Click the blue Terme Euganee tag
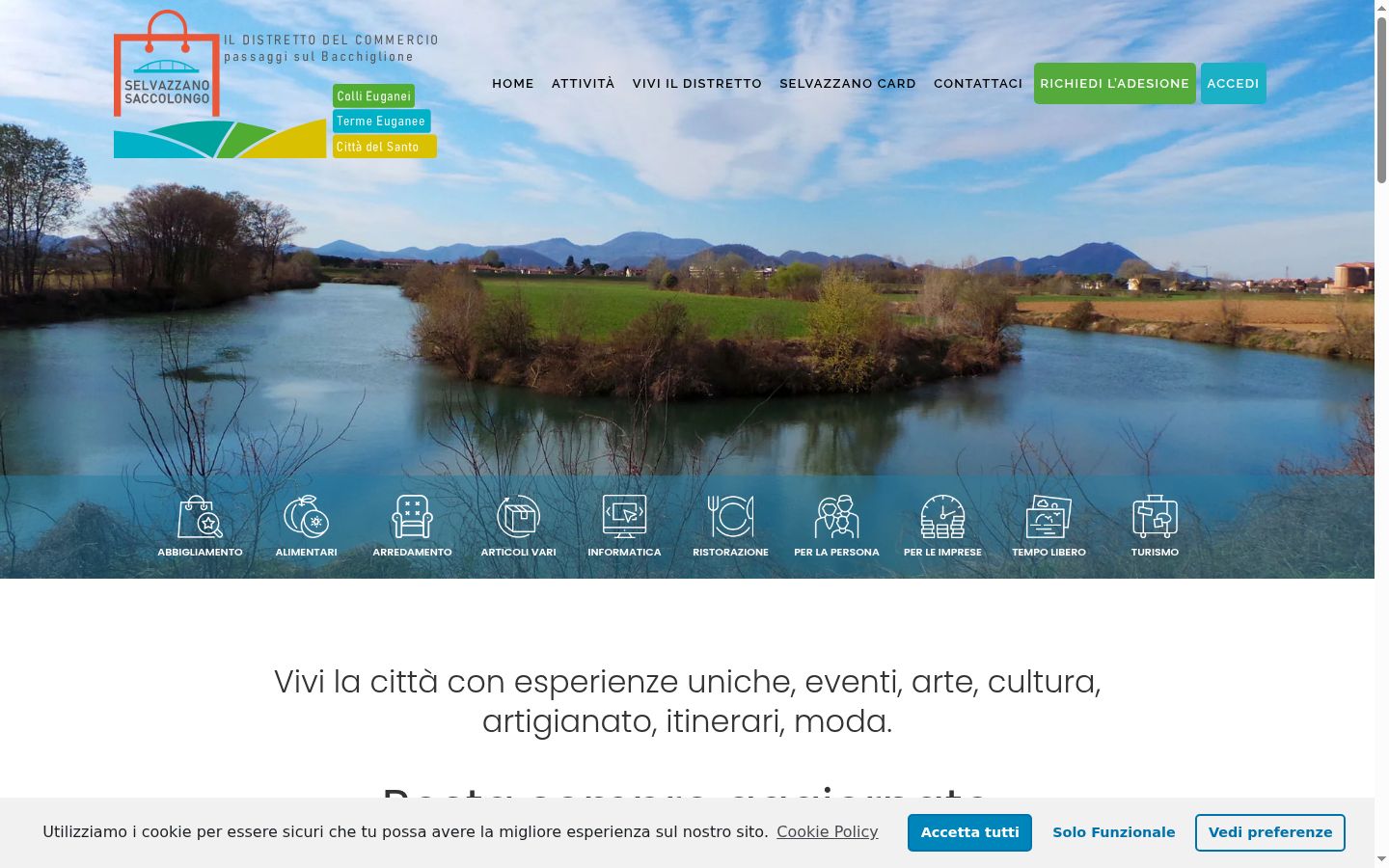Viewport: 1389px width, 868px height. tap(381, 121)
